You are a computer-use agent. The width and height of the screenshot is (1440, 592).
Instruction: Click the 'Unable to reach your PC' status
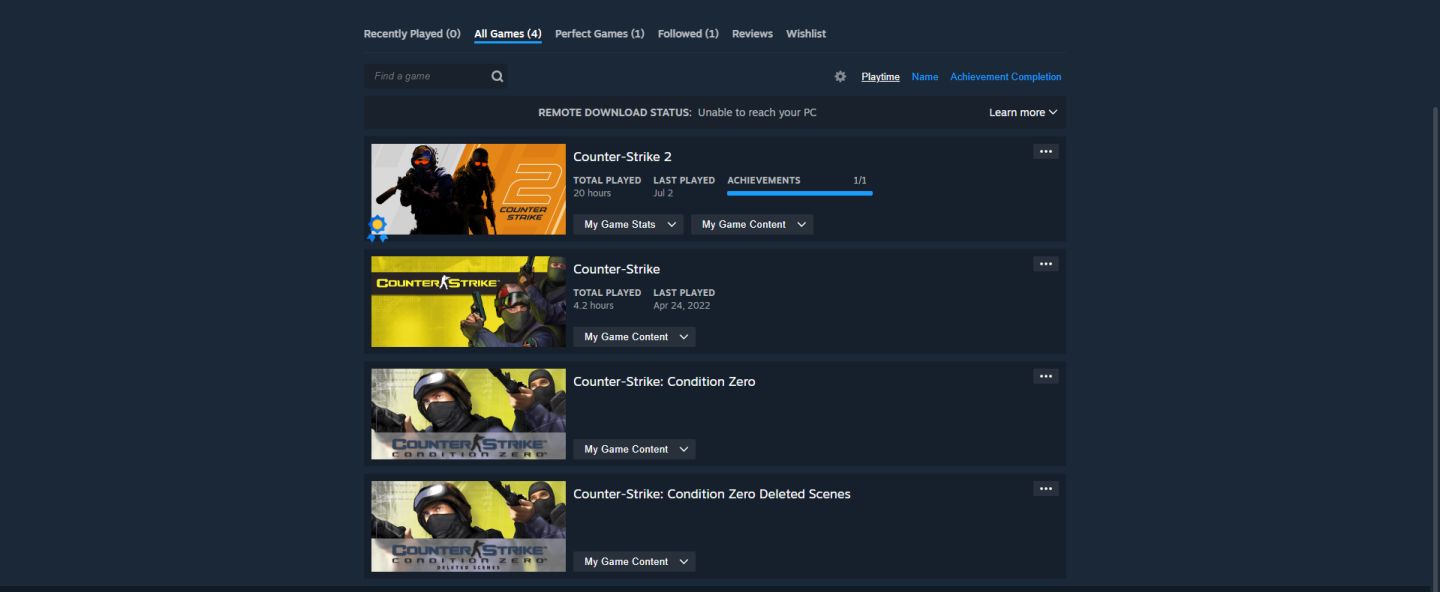[757, 113]
